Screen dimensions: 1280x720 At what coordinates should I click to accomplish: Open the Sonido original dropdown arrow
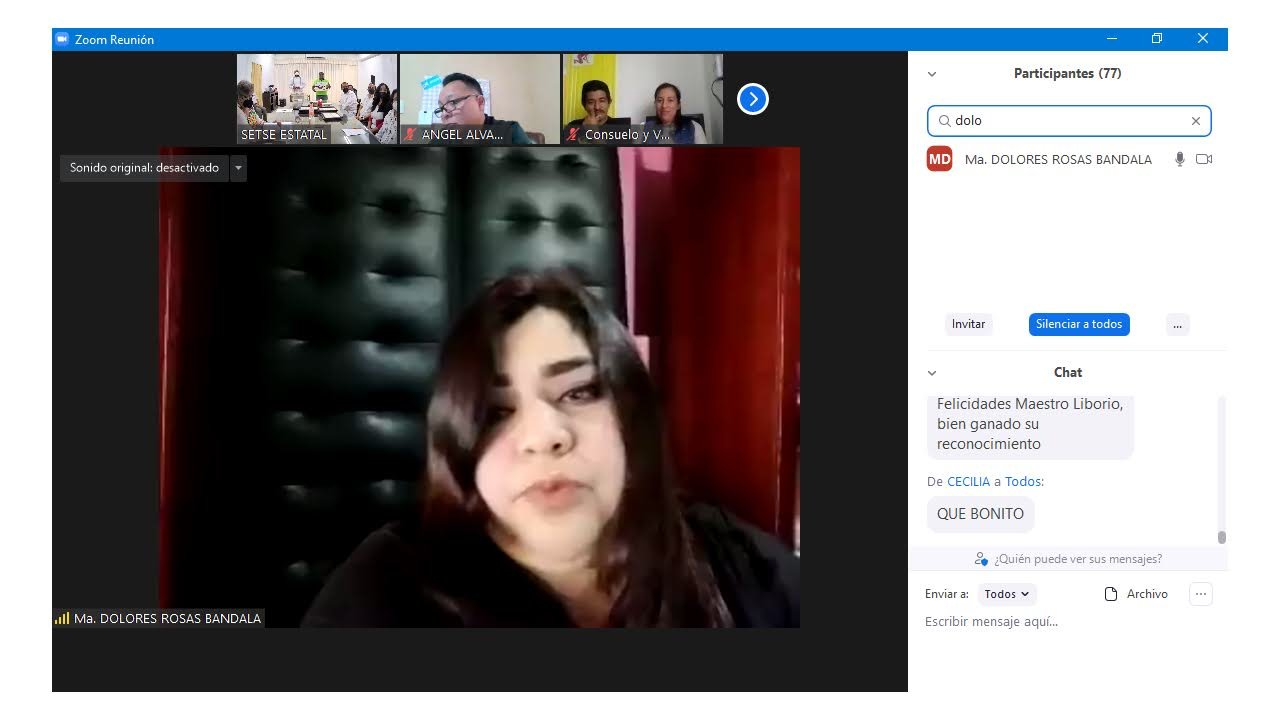pos(238,168)
